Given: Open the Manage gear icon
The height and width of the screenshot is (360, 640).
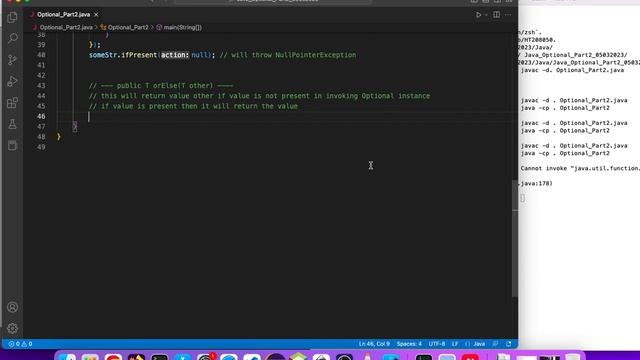Looking at the screenshot, I should pos(12,328).
